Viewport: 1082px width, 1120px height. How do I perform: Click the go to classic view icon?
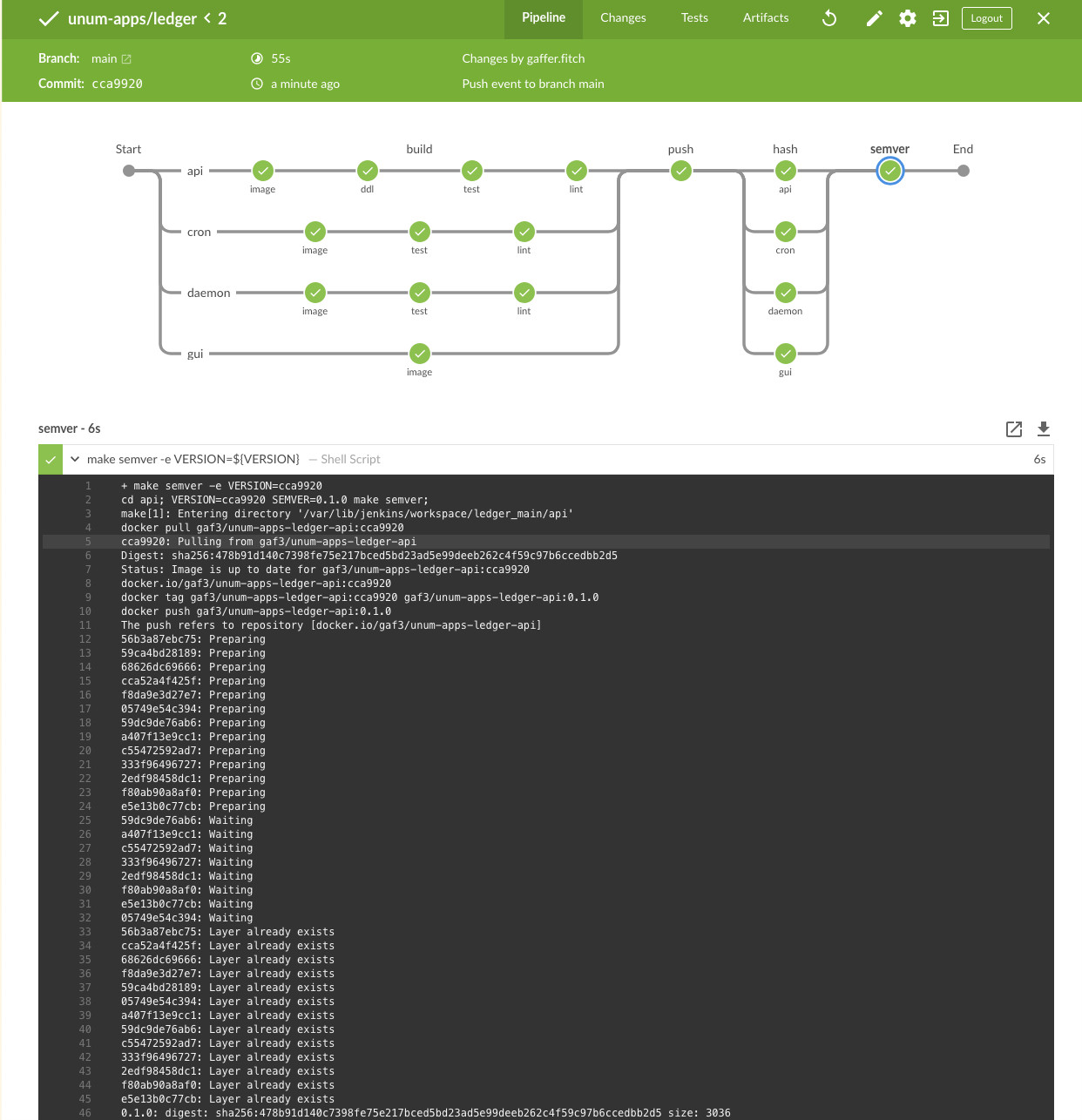click(x=941, y=18)
